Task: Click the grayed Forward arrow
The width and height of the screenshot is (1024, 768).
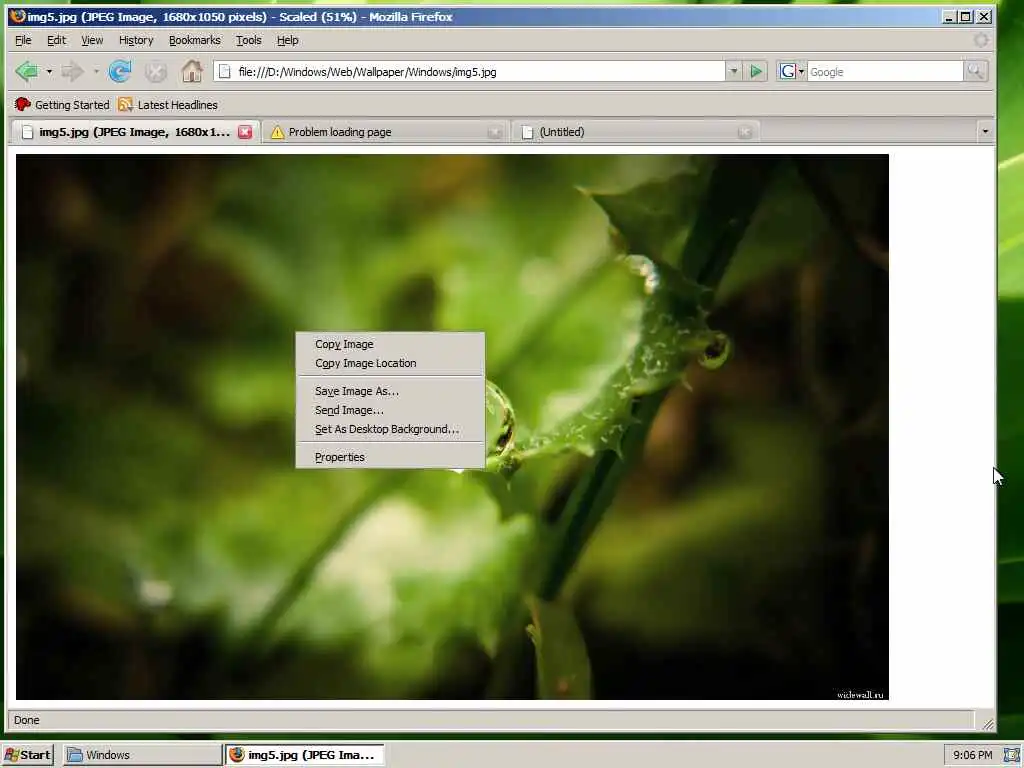Action: tap(72, 71)
